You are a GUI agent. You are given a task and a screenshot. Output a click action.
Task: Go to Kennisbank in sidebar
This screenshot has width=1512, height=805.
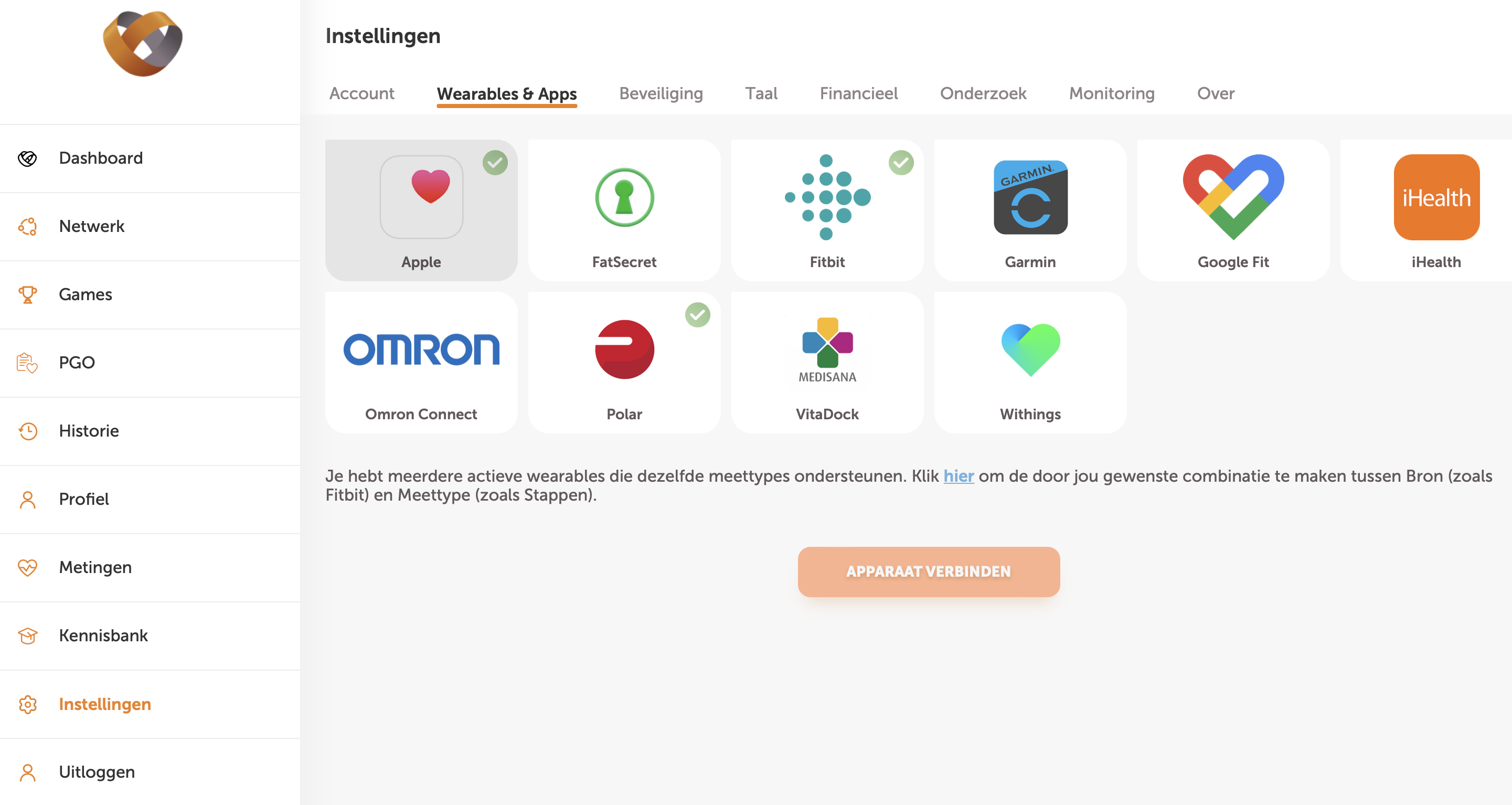[x=103, y=635]
